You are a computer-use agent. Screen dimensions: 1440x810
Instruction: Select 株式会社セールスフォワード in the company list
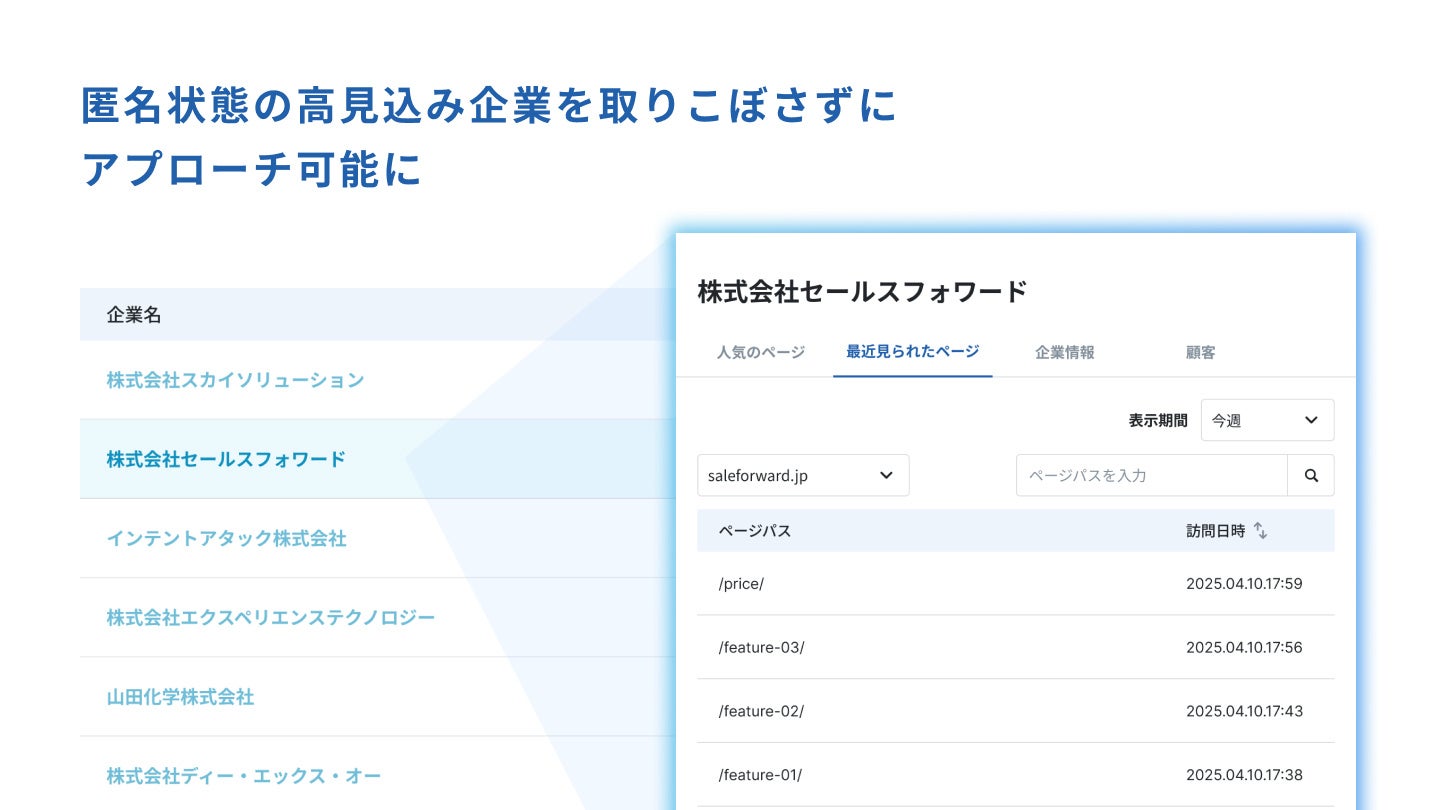click(226, 459)
